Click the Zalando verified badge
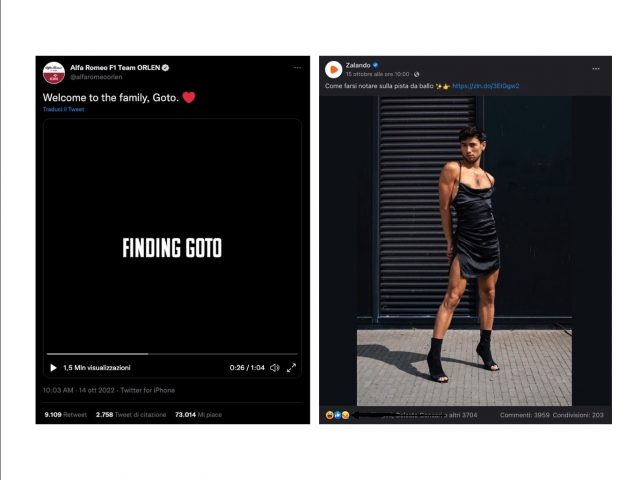This screenshot has height=480, width=640. 376,65
